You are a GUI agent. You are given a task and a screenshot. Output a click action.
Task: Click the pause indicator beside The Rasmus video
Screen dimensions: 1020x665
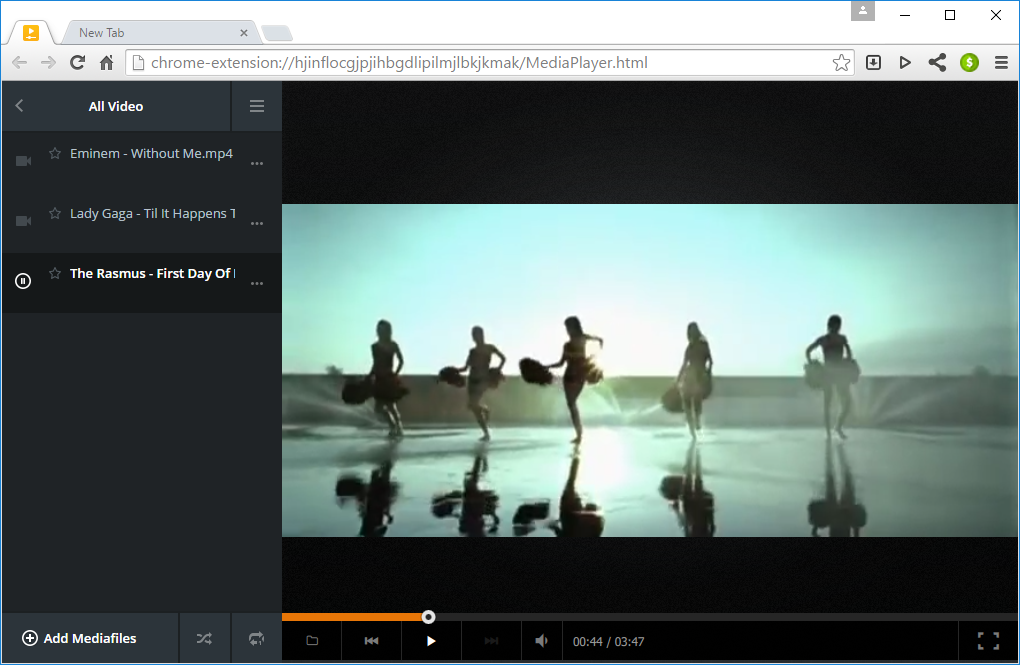(x=23, y=281)
